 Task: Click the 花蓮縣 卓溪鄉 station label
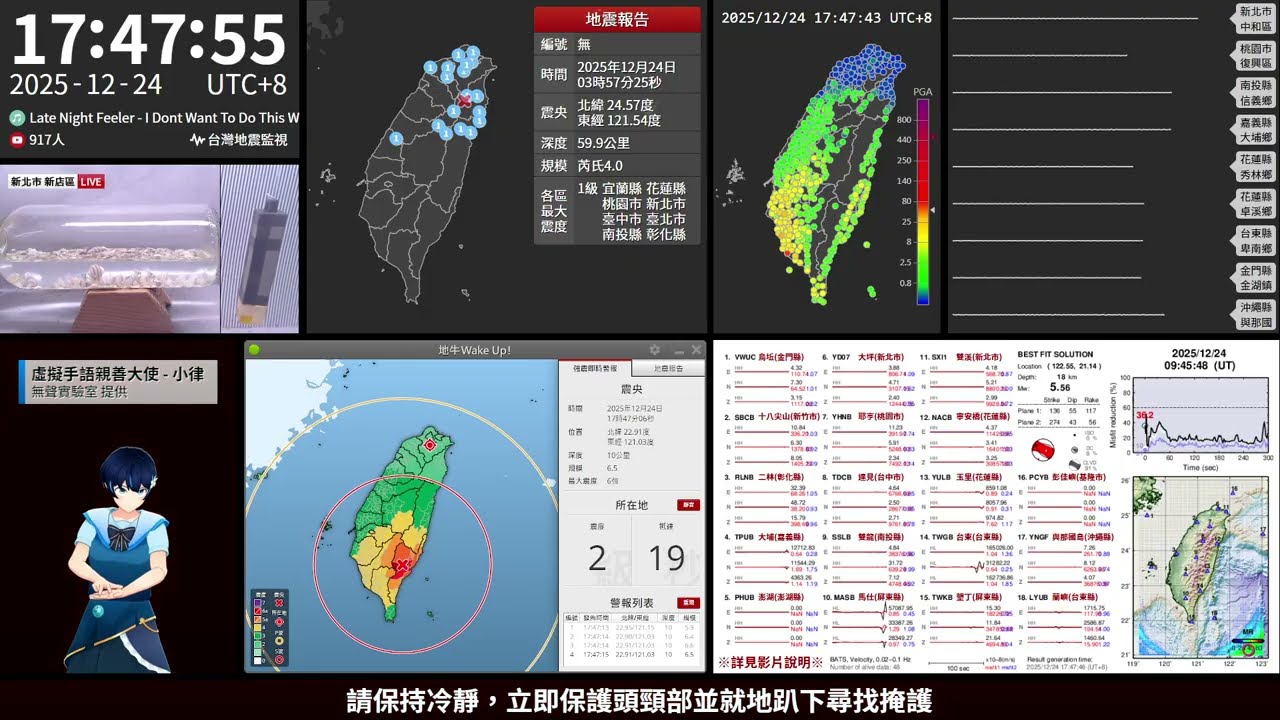1255,204
